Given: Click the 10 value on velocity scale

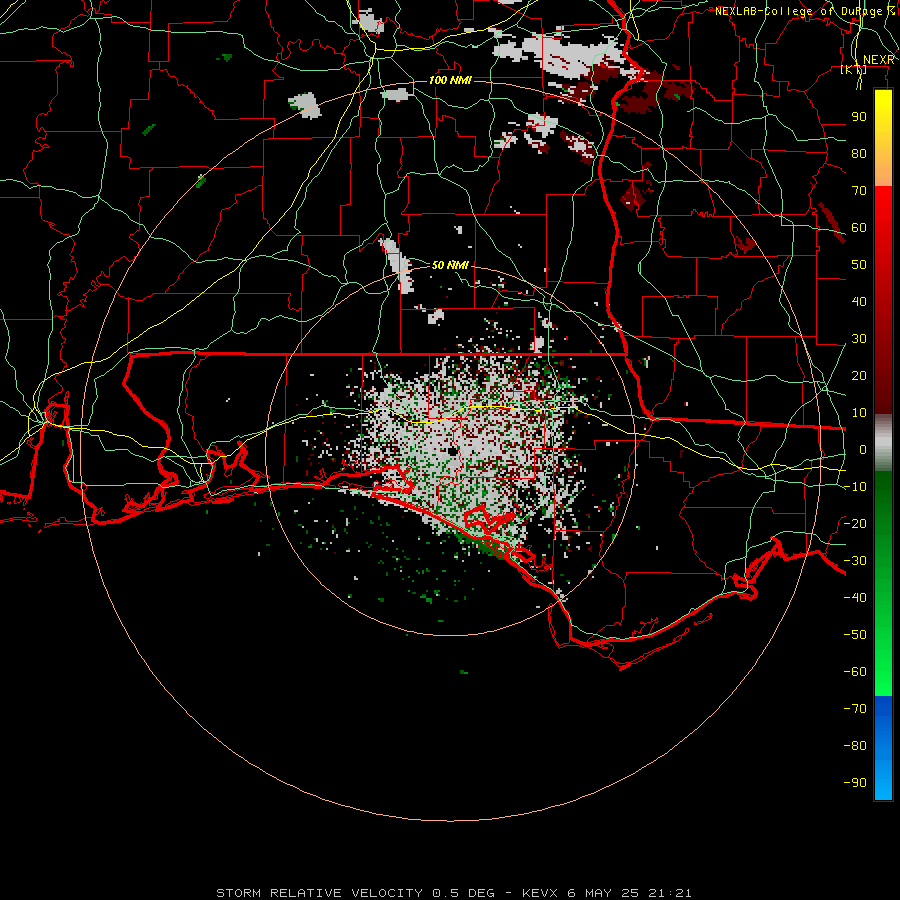Looking at the screenshot, I should [x=859, y=413].
